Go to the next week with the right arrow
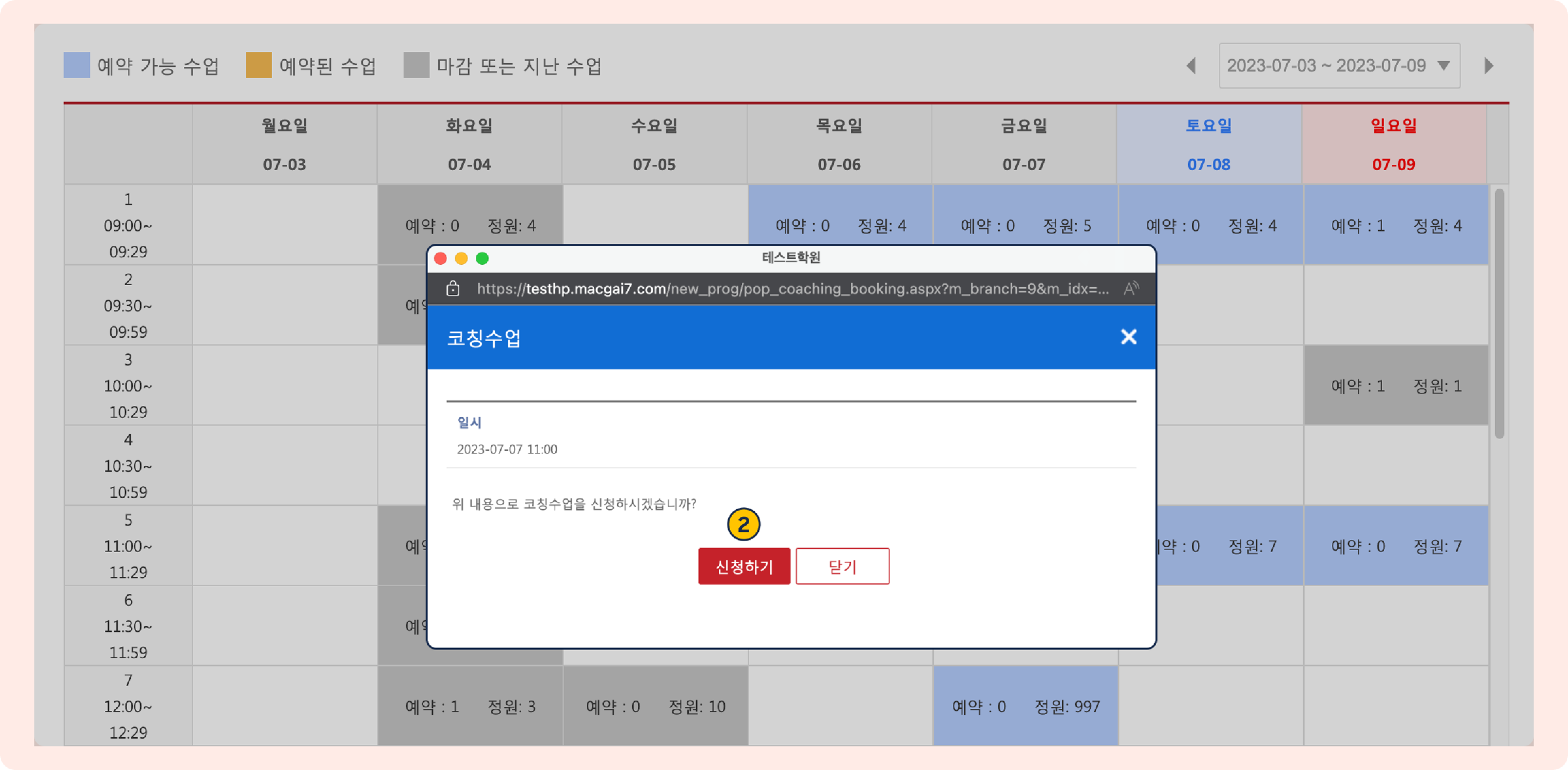1568x770 pixels. 1488,66
